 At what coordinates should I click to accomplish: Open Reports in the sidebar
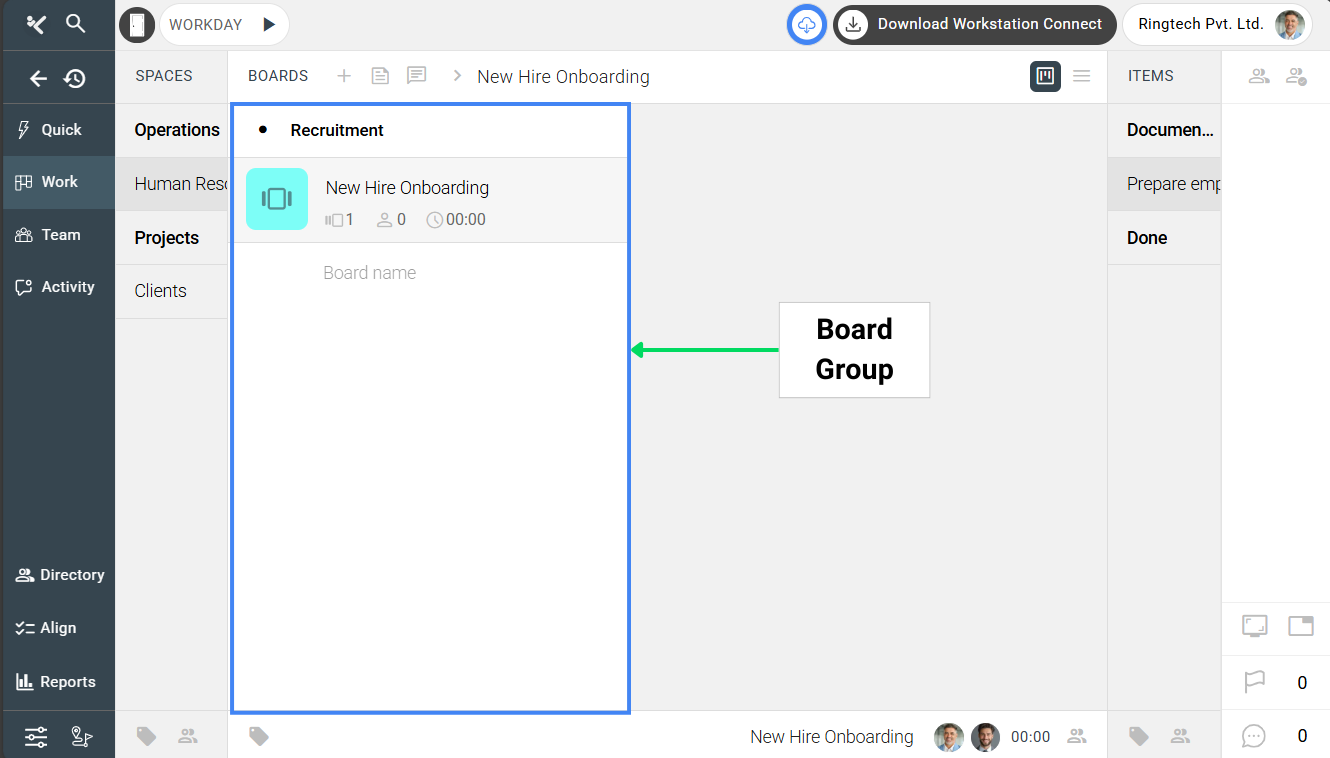[59, 682]
